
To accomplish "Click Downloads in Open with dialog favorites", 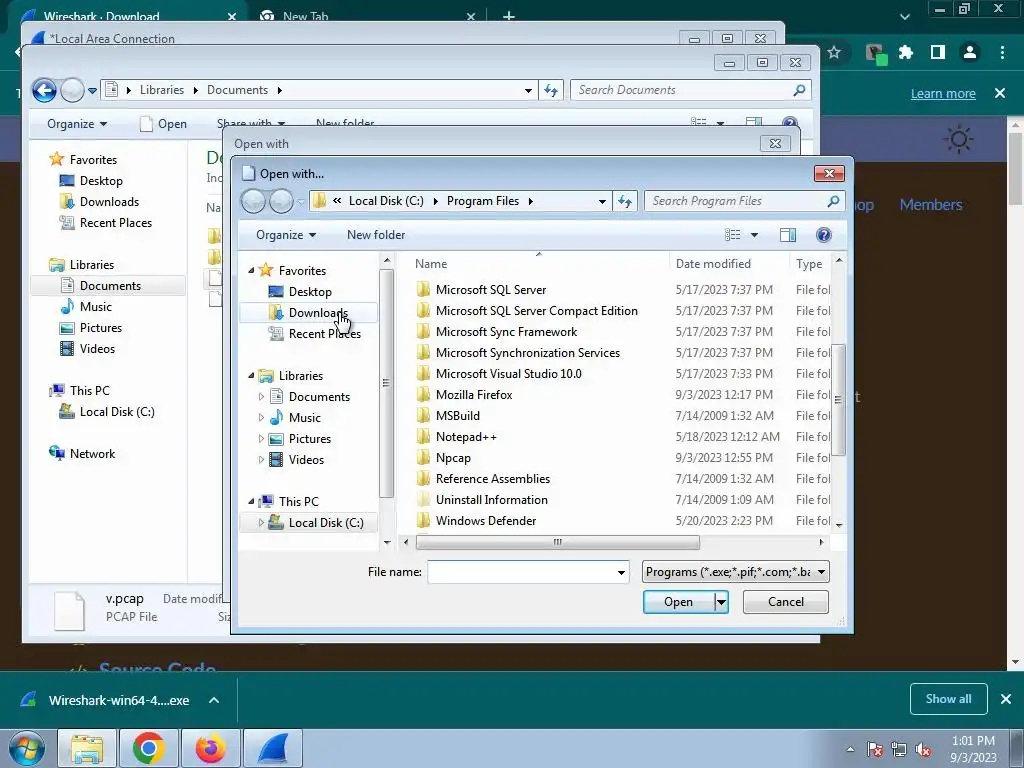I will pos(317,313).
